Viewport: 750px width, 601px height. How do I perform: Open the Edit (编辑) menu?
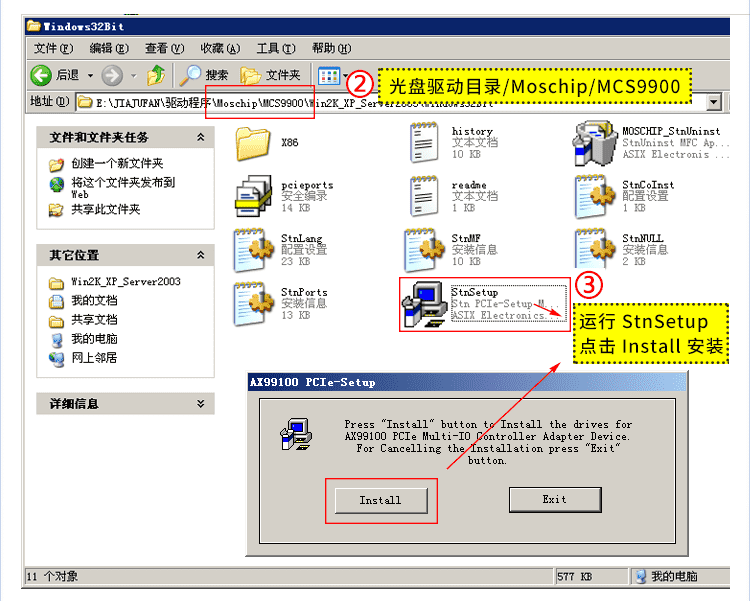click(109, 48)
